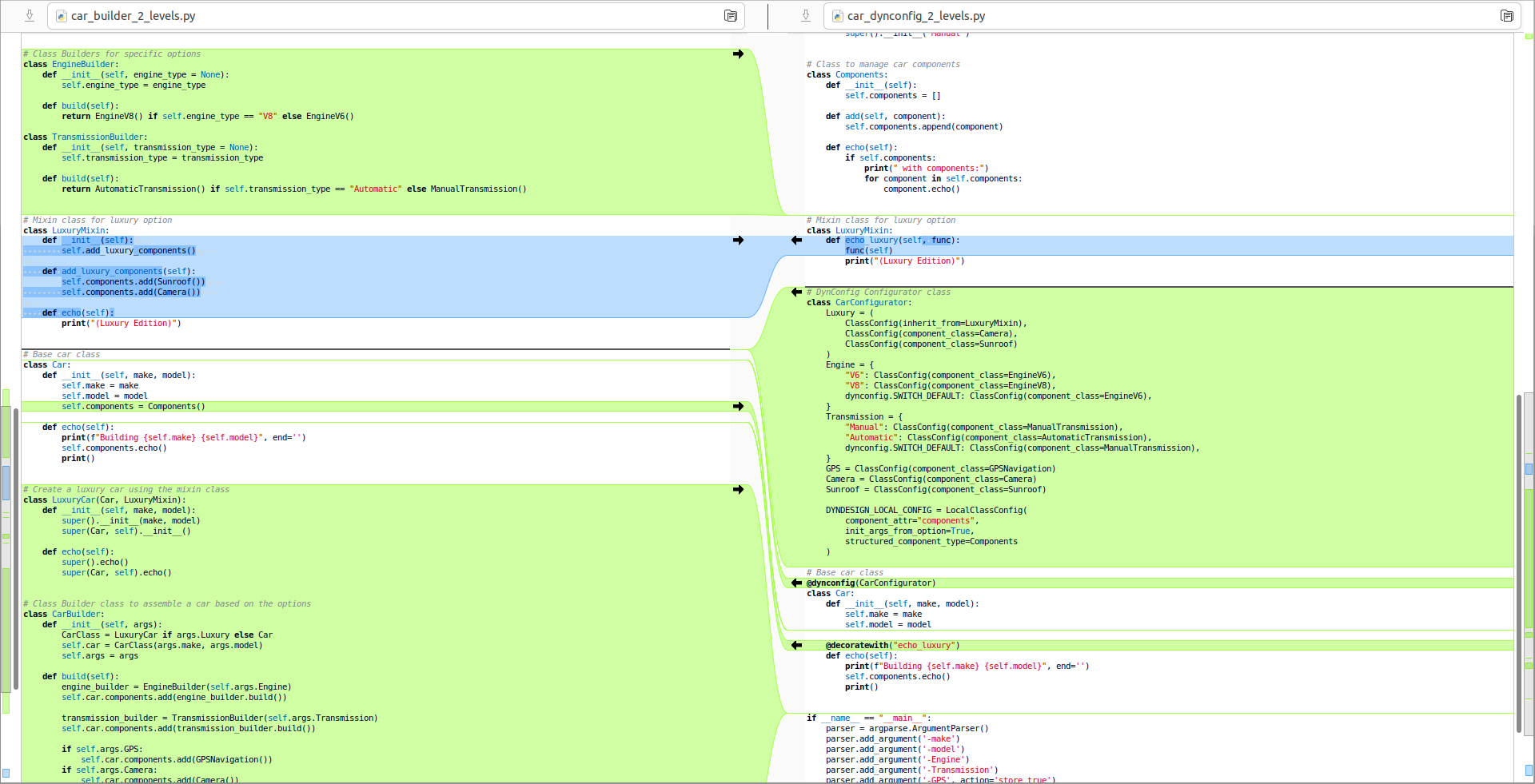This screenshot has height=784, width=1535.
Task: Pull @dynconfig(CarConfigurator) line to left pane
Action: point(796,583)
